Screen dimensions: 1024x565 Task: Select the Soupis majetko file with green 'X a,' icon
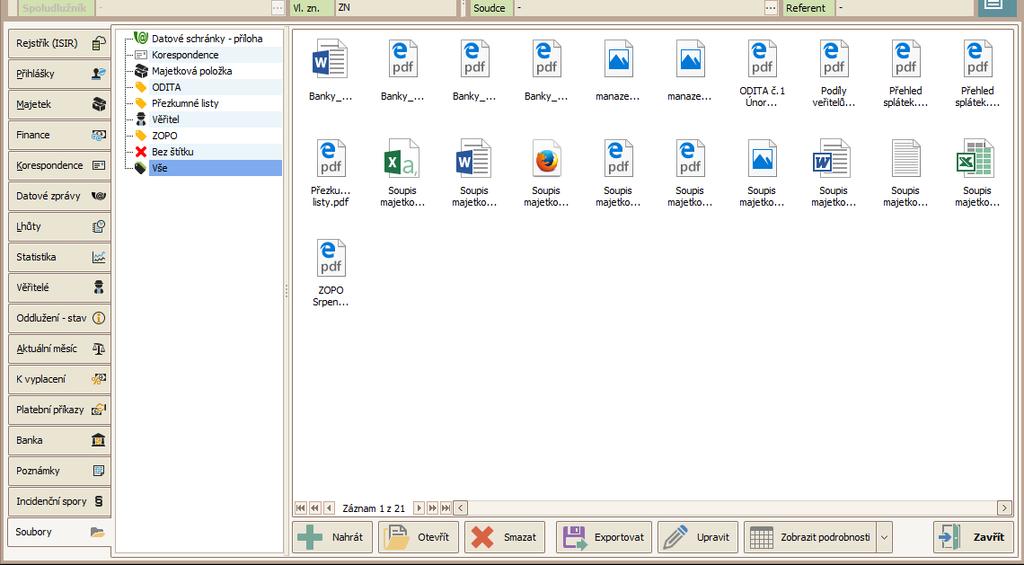(x=402, y=173)
